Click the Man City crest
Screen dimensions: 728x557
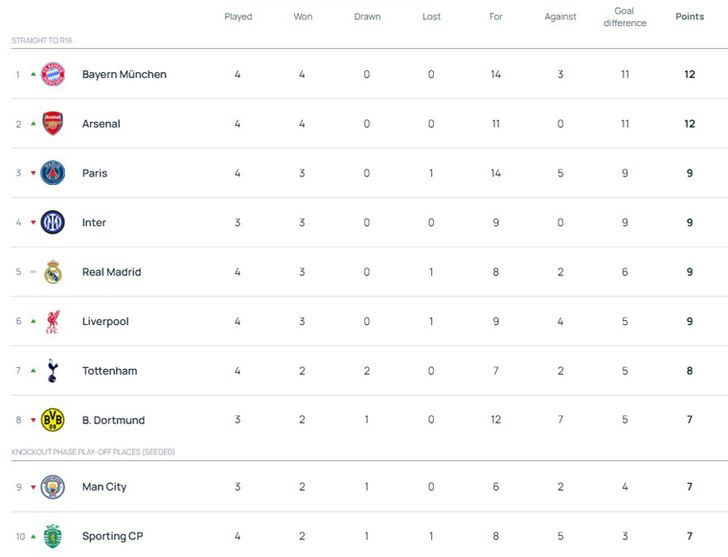coord(53,487)
